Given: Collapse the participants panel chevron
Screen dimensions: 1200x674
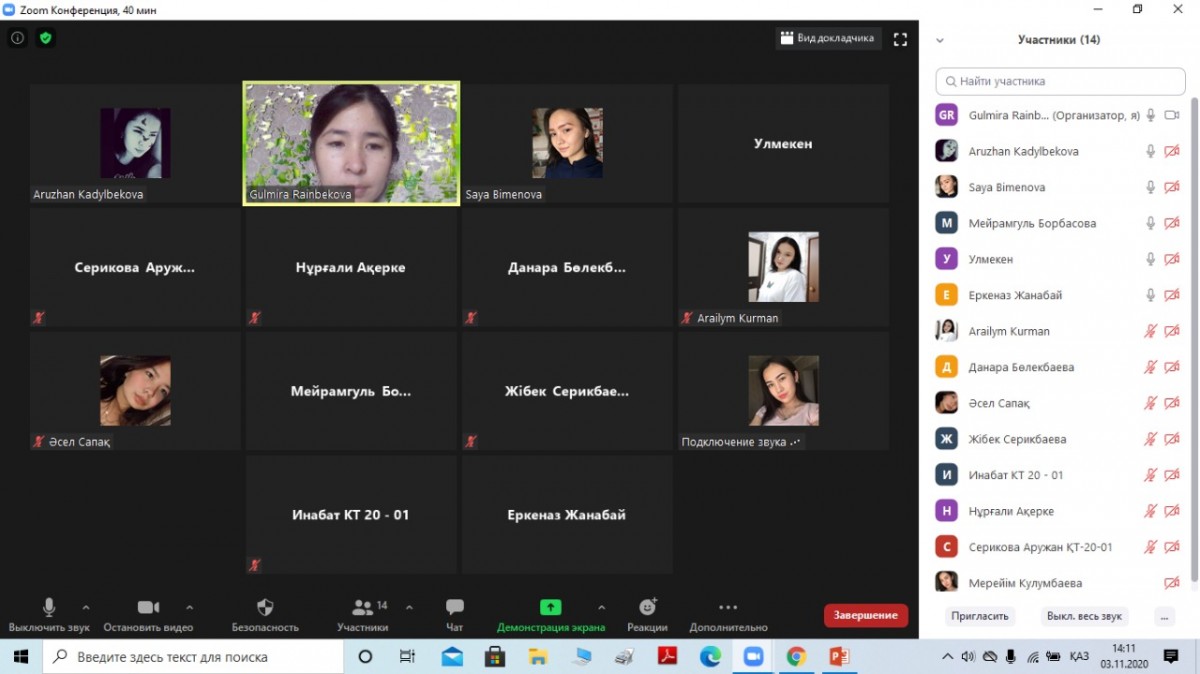Looking at the screenshot, I should 939,41.
